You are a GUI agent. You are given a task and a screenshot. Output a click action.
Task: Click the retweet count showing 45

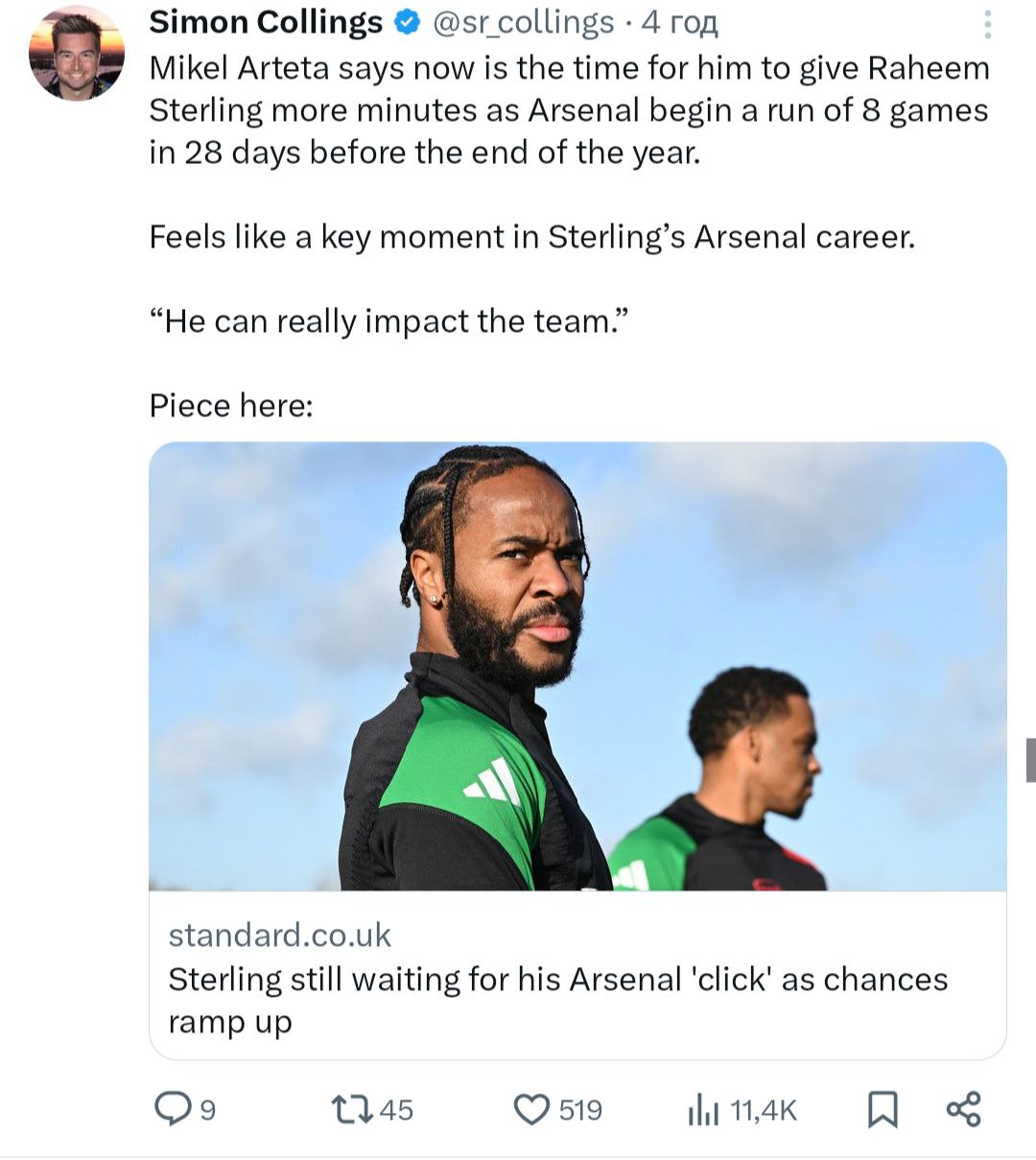tap(396, 1110)
